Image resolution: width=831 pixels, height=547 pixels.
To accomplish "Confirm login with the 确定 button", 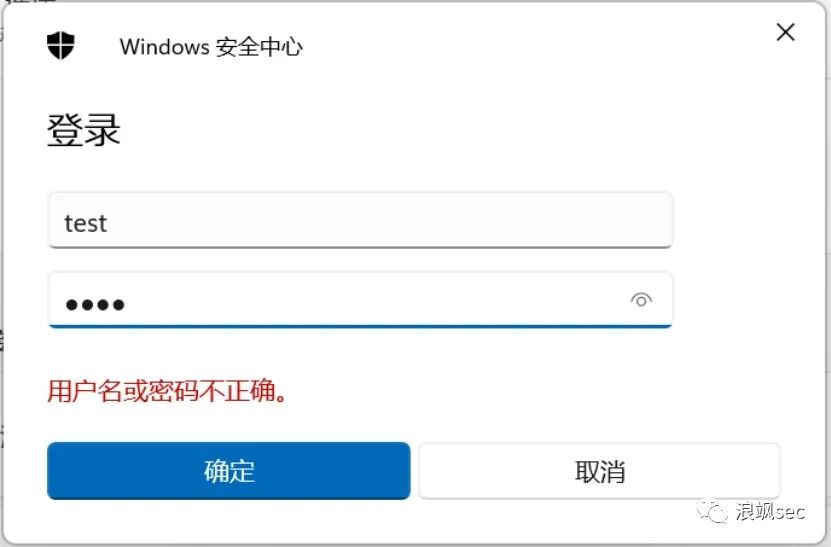I will 229,471.
